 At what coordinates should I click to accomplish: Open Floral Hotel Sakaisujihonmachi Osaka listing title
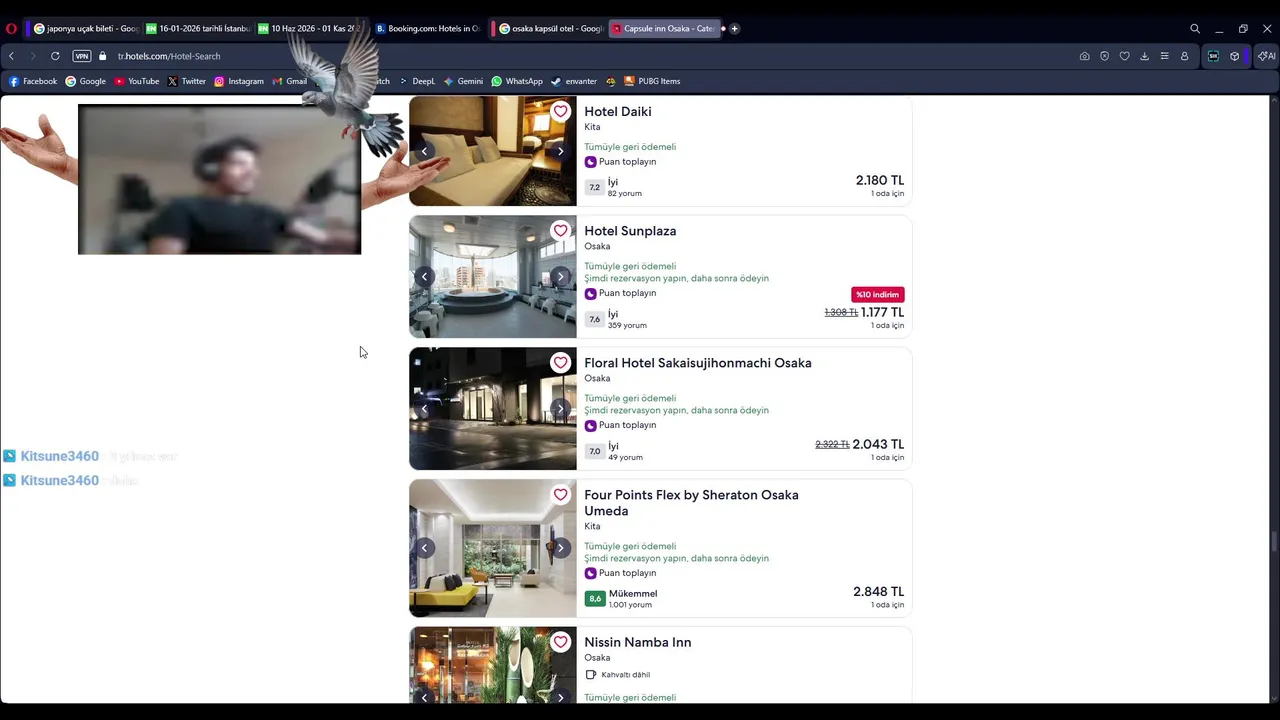698,363
